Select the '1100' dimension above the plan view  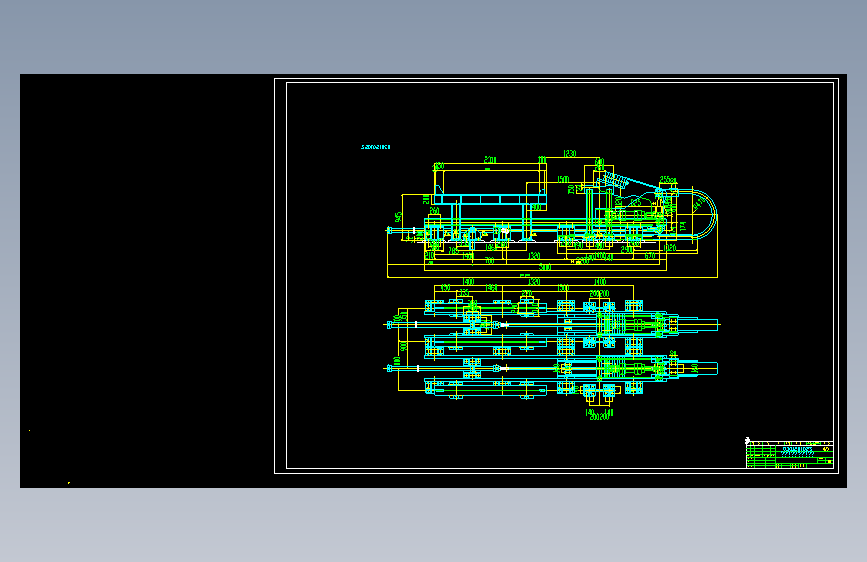(599, 282)
